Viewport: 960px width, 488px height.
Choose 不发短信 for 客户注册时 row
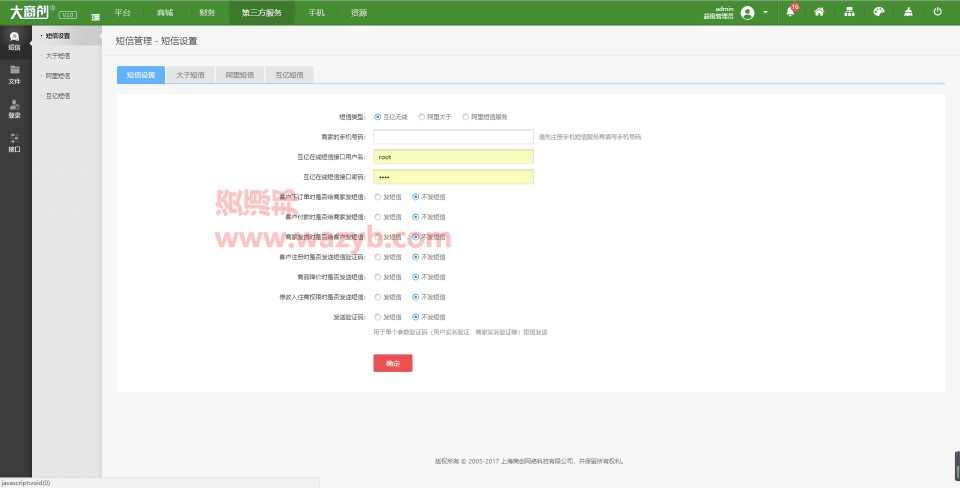point(416,257)
